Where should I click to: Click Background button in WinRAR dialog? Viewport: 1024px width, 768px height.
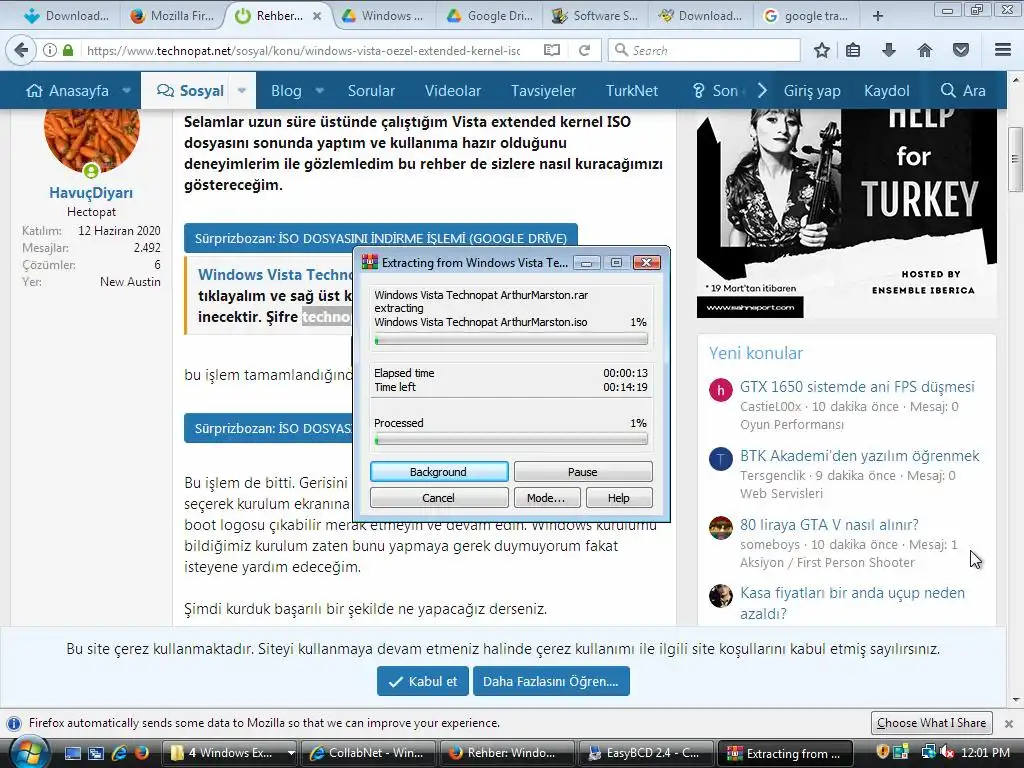(439, 472)
